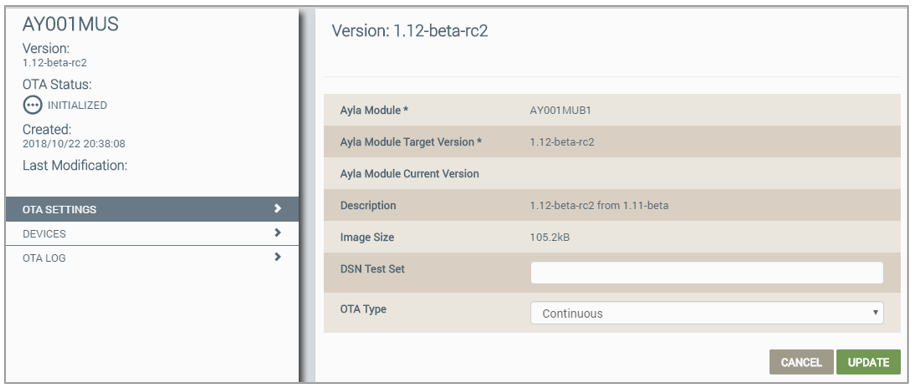This screenshot has height=389, width=912.
Task: Select the Ayla Module * label
Action: (x=374, y=110)
